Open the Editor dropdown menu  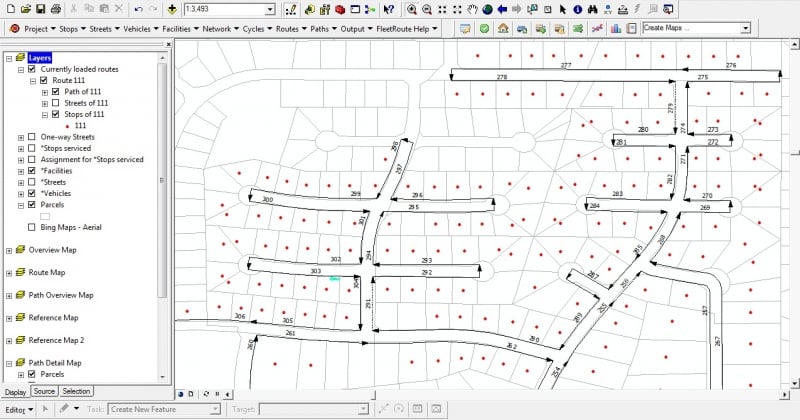19,409
